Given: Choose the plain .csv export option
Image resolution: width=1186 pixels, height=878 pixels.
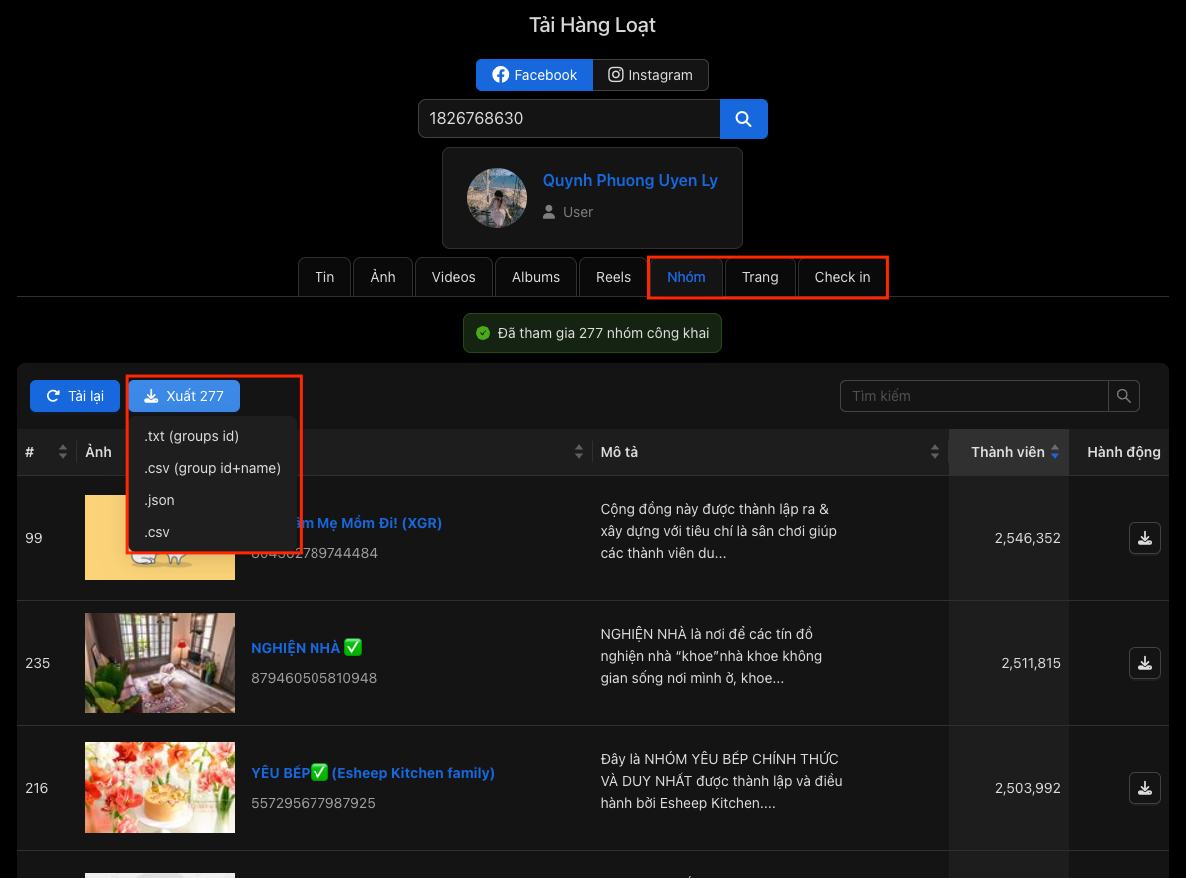Looking at the screenshot, I should 157,532.
